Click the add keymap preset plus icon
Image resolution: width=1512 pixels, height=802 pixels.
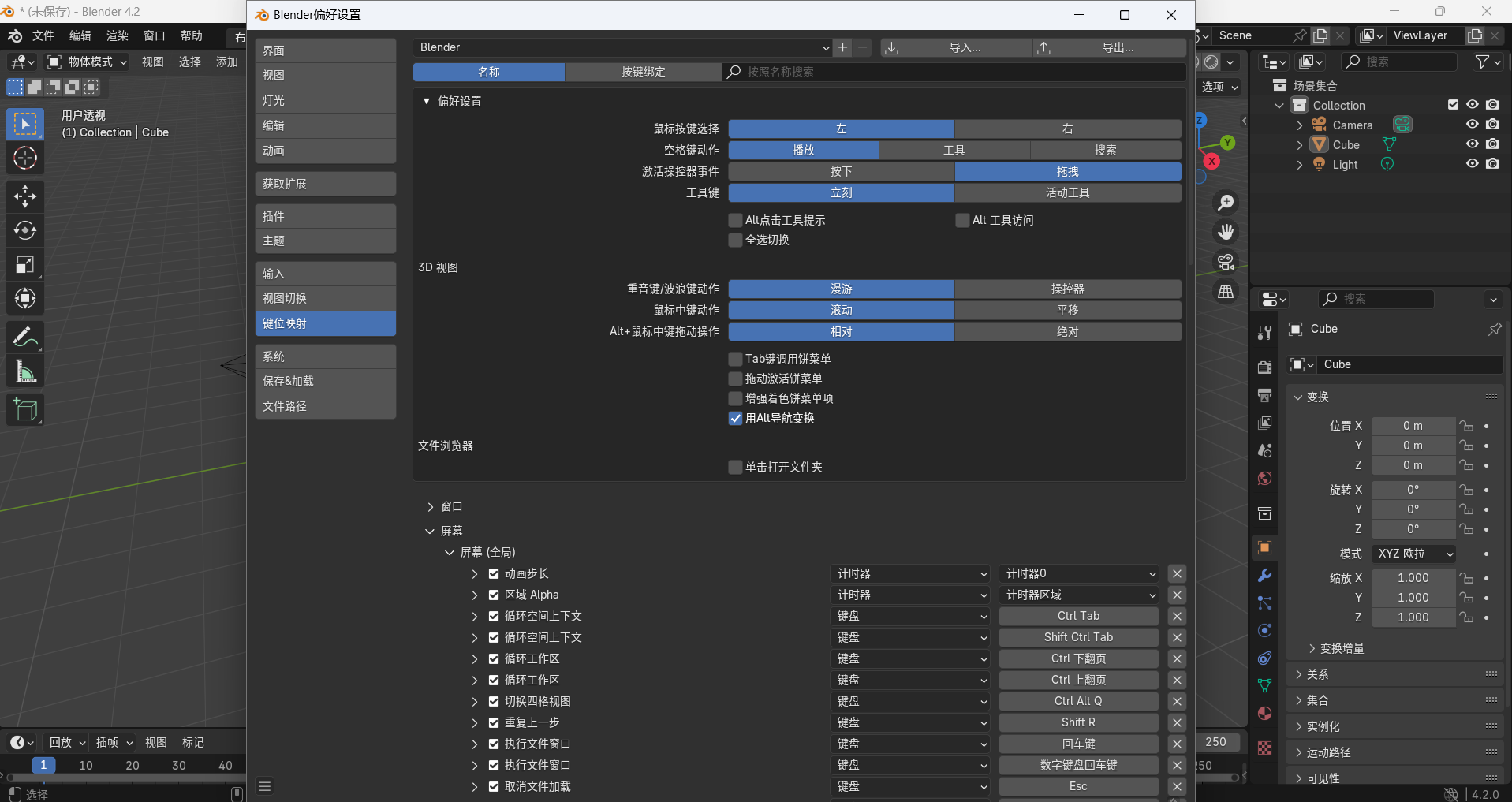click(843, 47)
